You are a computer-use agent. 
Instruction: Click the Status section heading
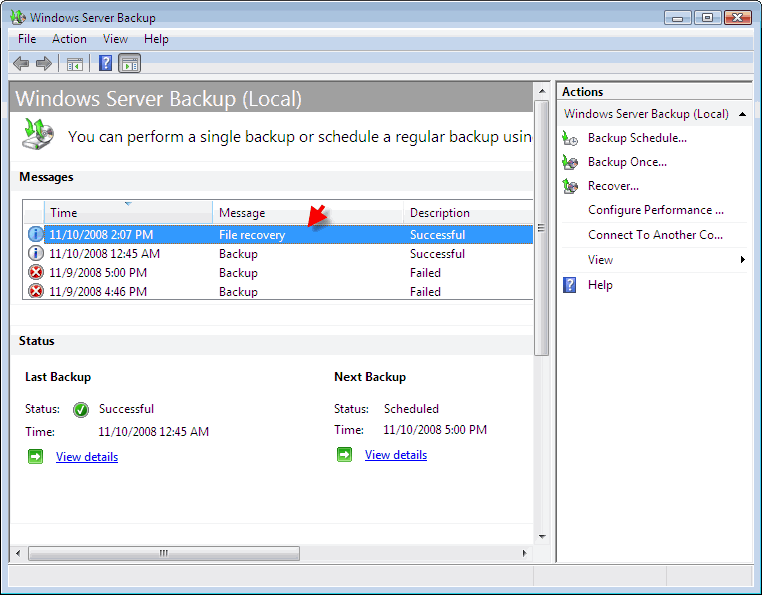(36, 341)
